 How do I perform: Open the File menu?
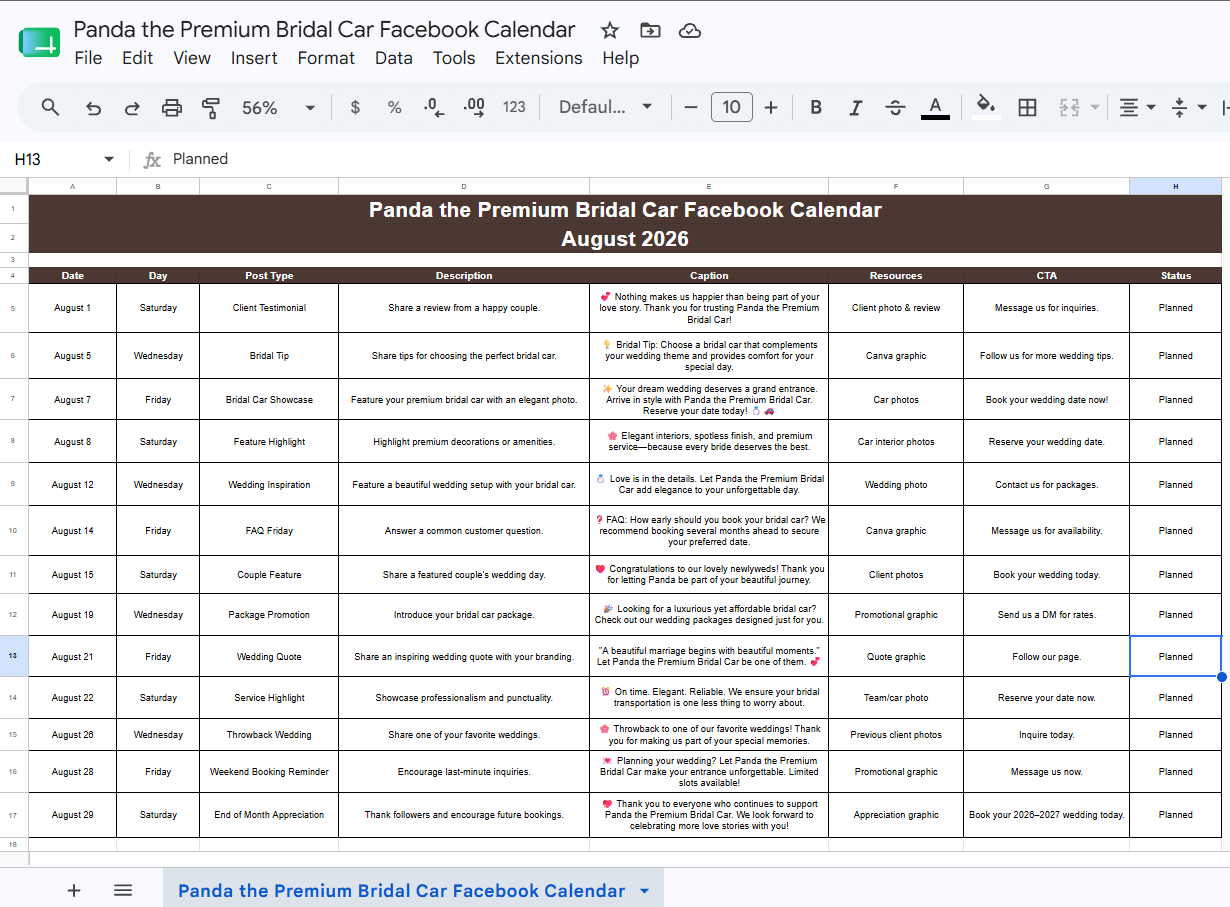88,58
